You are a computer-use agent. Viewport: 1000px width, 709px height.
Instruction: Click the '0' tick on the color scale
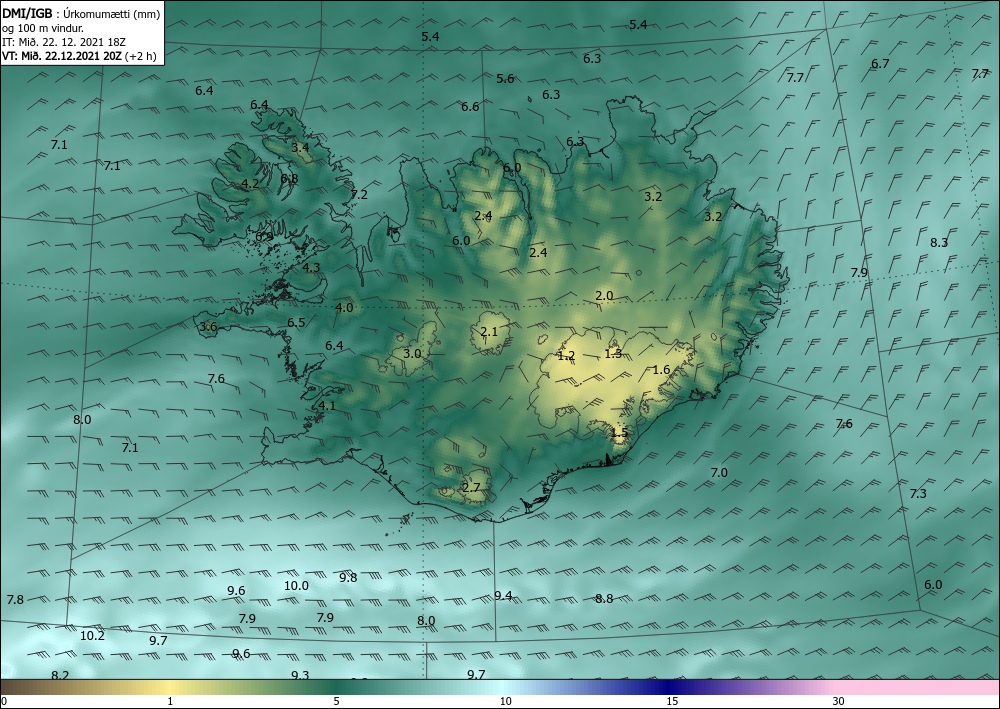4,701
